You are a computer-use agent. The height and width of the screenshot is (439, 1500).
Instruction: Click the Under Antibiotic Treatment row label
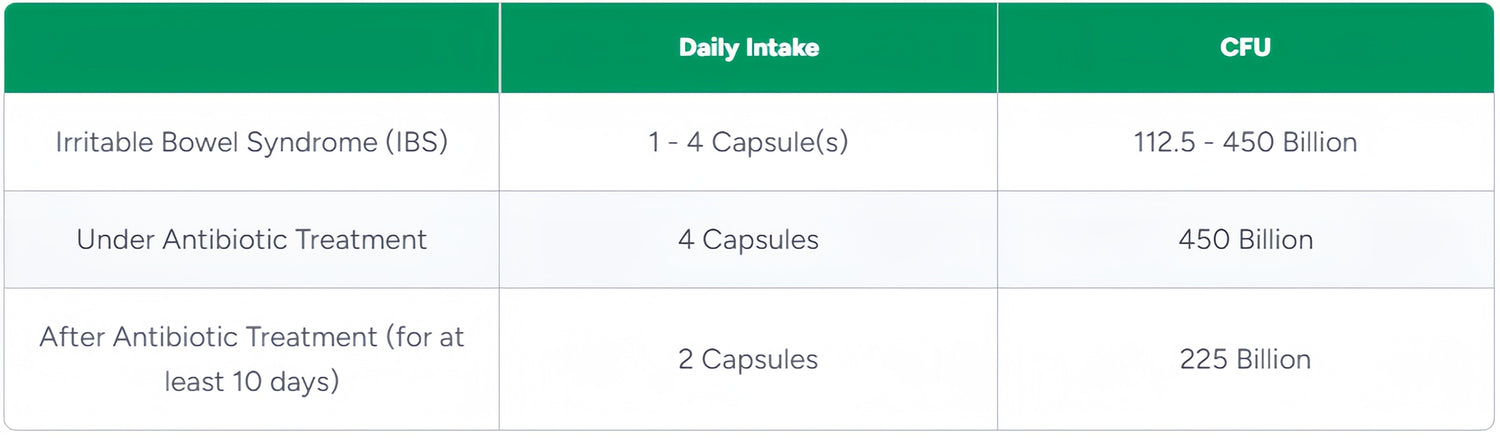point(251,240)
